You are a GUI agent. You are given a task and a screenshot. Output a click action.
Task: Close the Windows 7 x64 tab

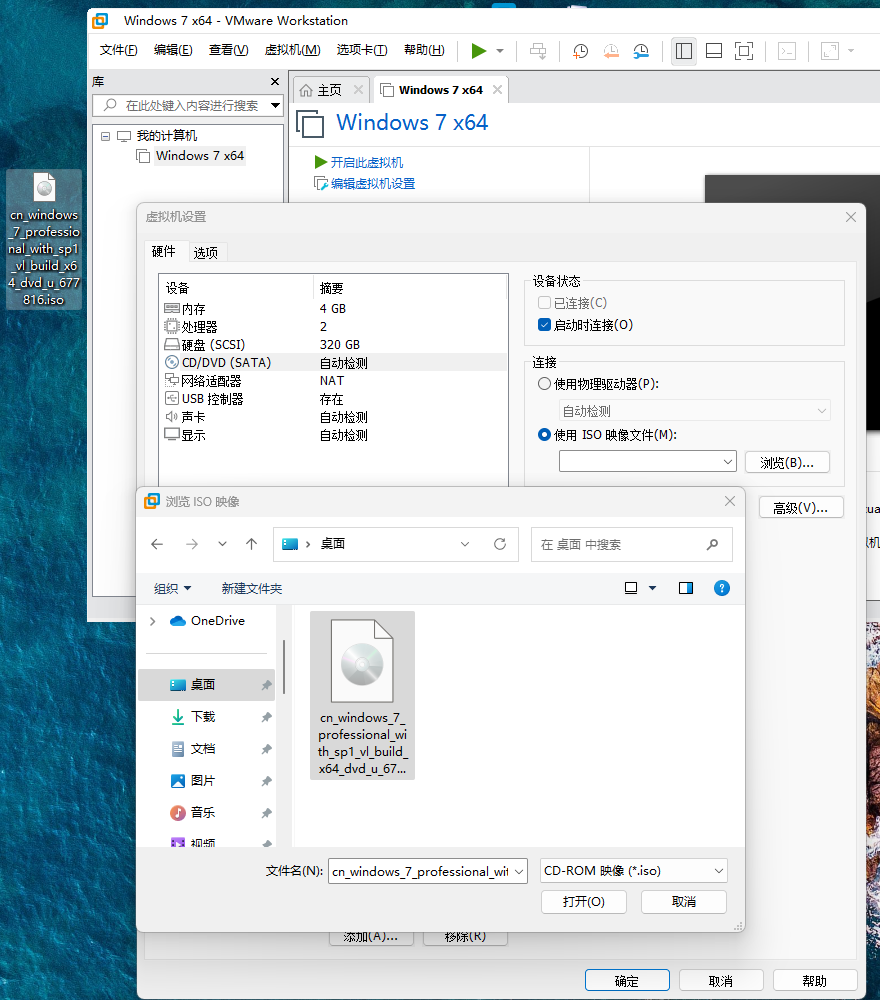click(497, 90)
